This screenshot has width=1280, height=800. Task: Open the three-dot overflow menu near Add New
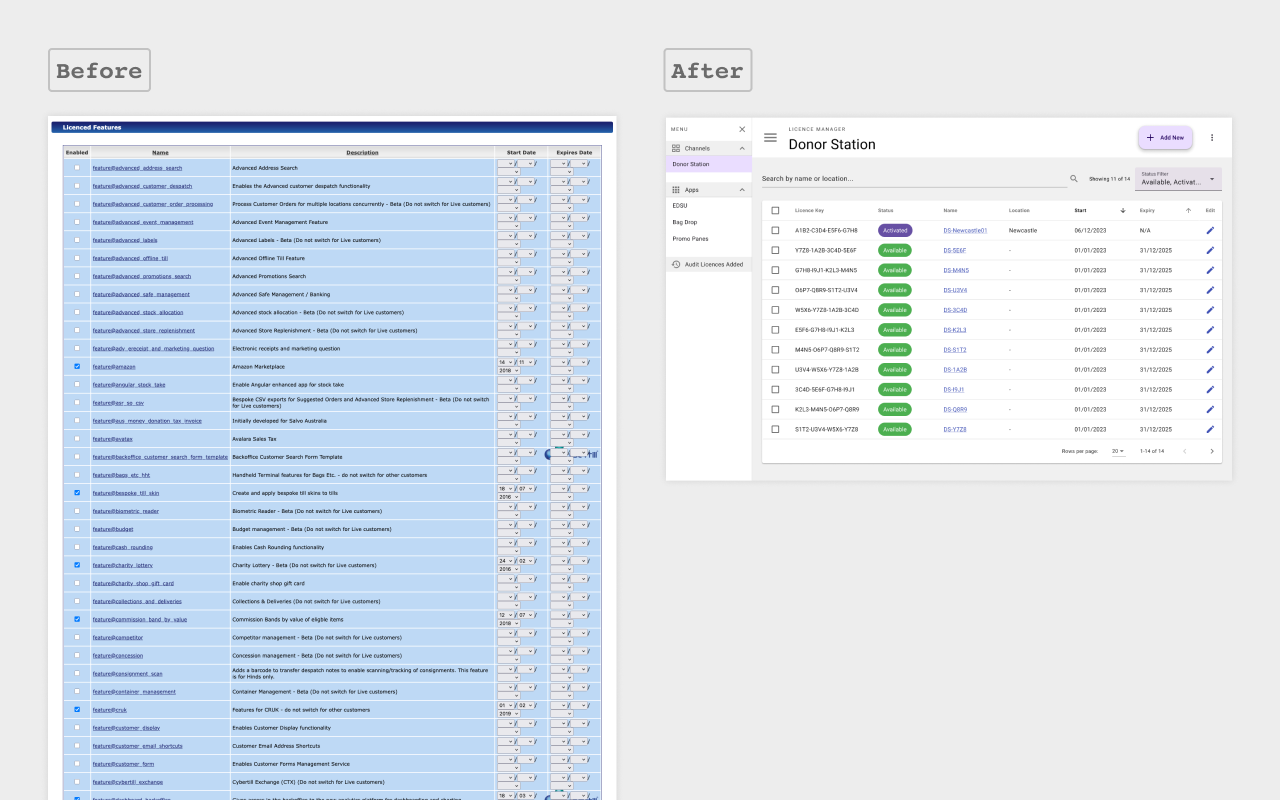1212,137
